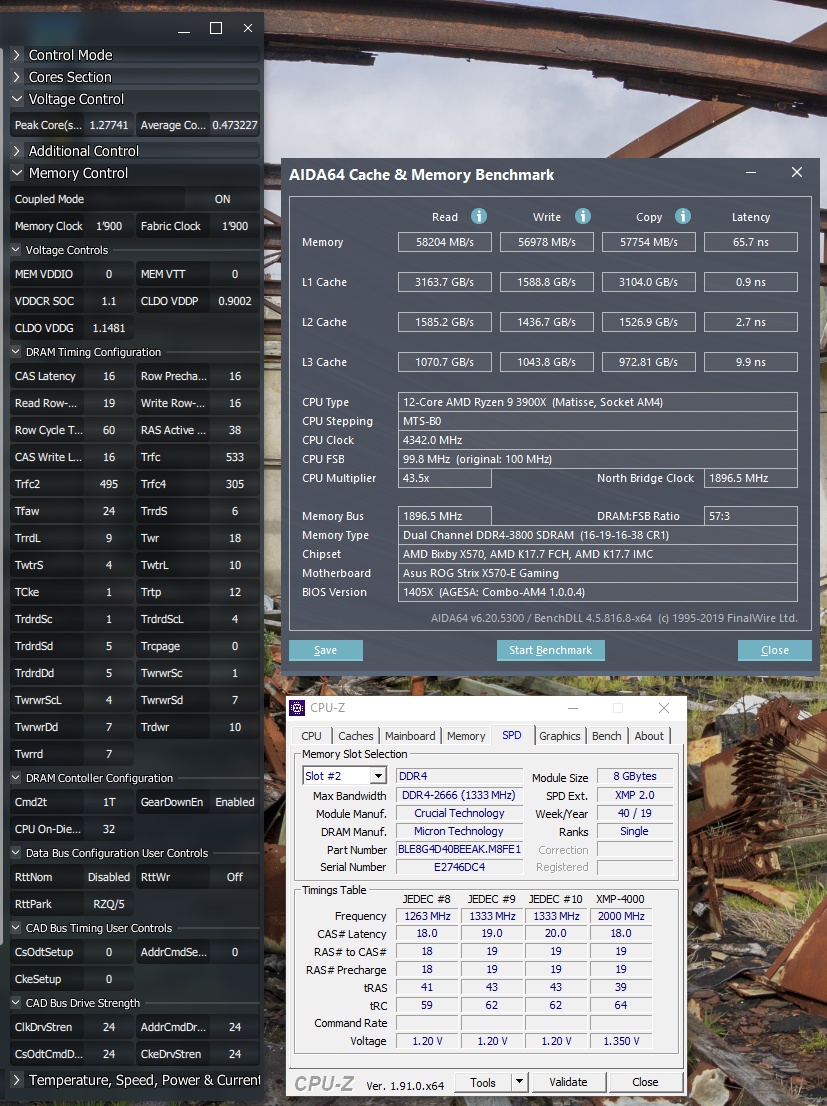Click the Fabric Clock 1'900 value
827x1106 pixels.
[x=234, y=226]
